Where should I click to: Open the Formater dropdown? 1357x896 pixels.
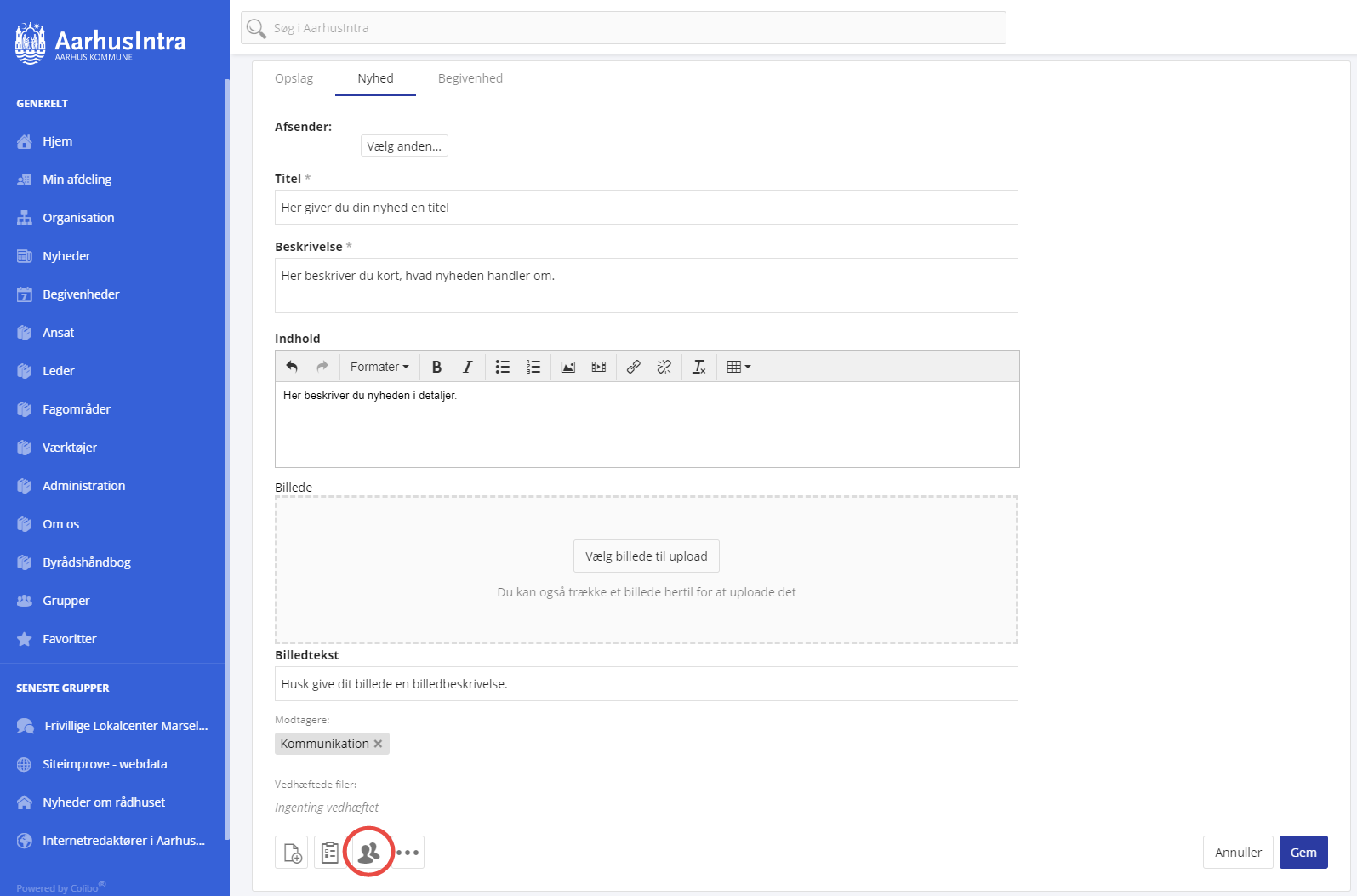click(x=379, y=367)
